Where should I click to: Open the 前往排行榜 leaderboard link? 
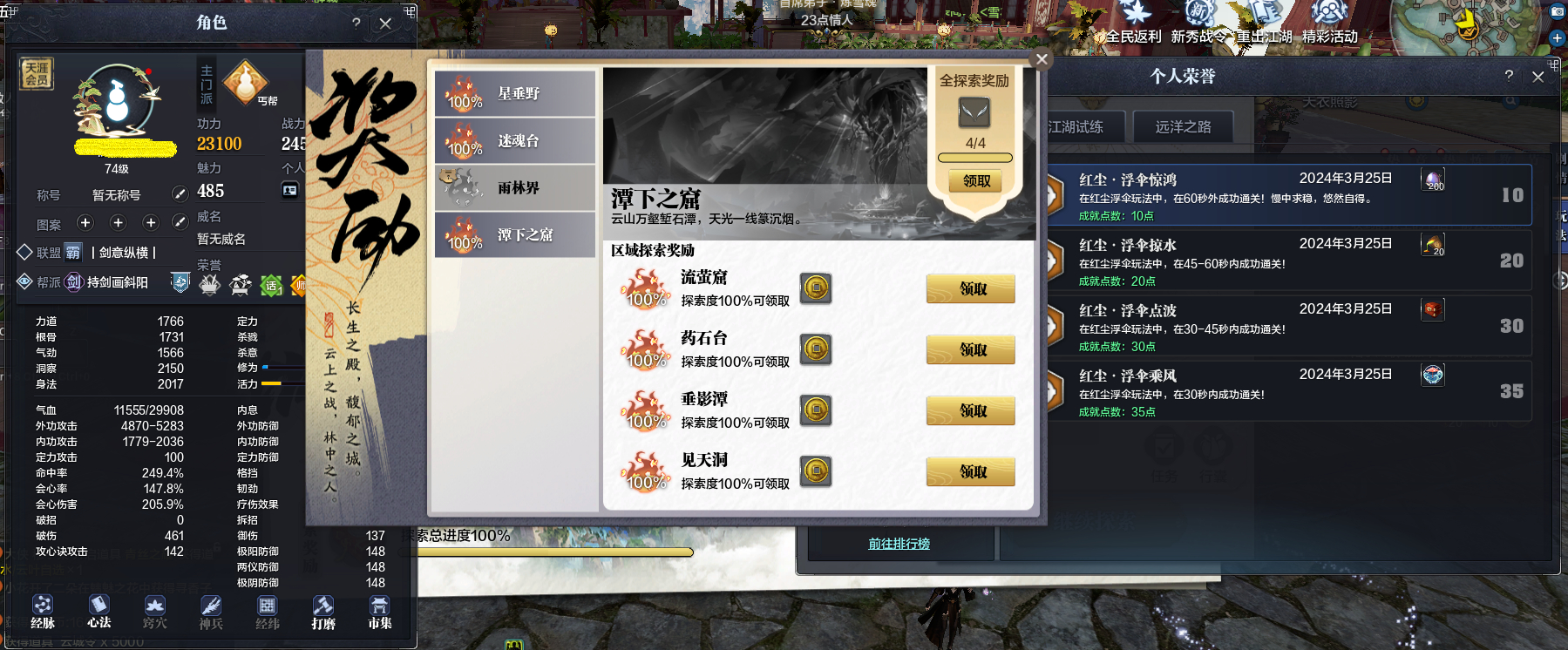pyautogui.click(x=899, y=544)
